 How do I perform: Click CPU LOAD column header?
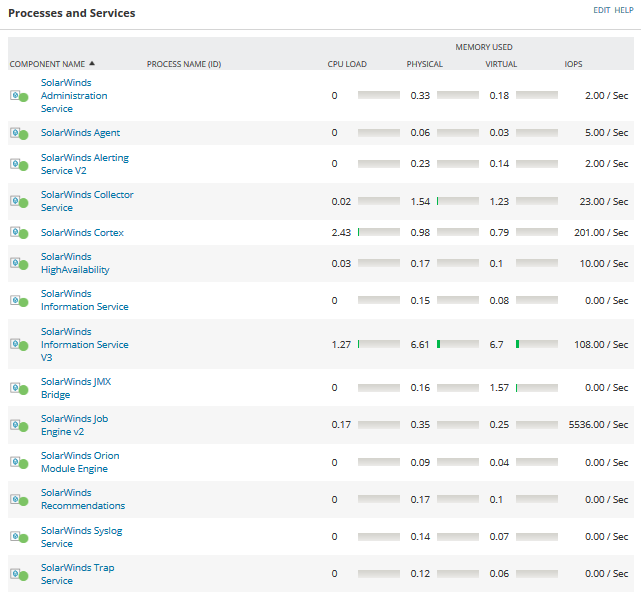coord(347,64)
